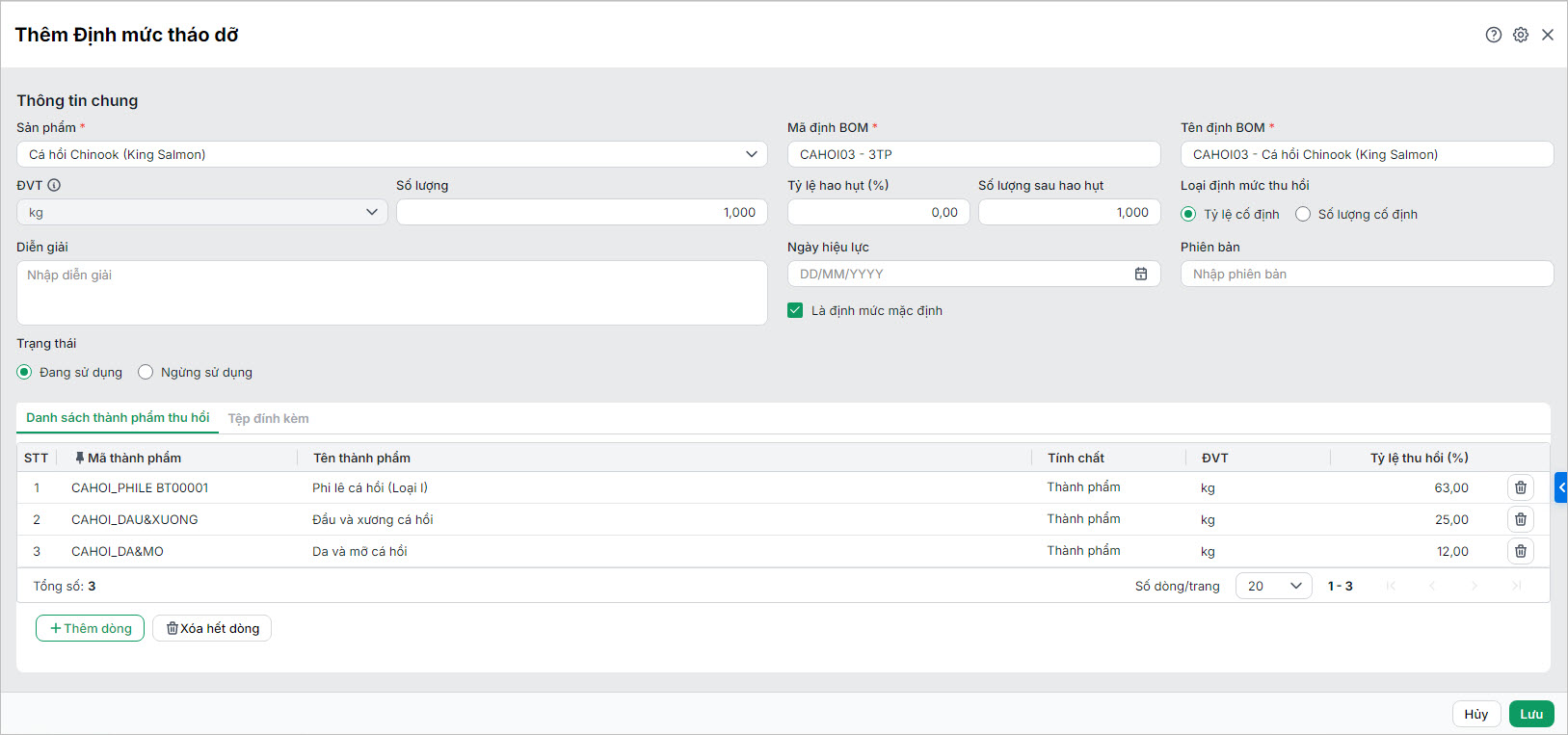The height and width of the screenshot is (735, 1568).
Task: Change rows per page dropdown
Action: pos(1274,586)
